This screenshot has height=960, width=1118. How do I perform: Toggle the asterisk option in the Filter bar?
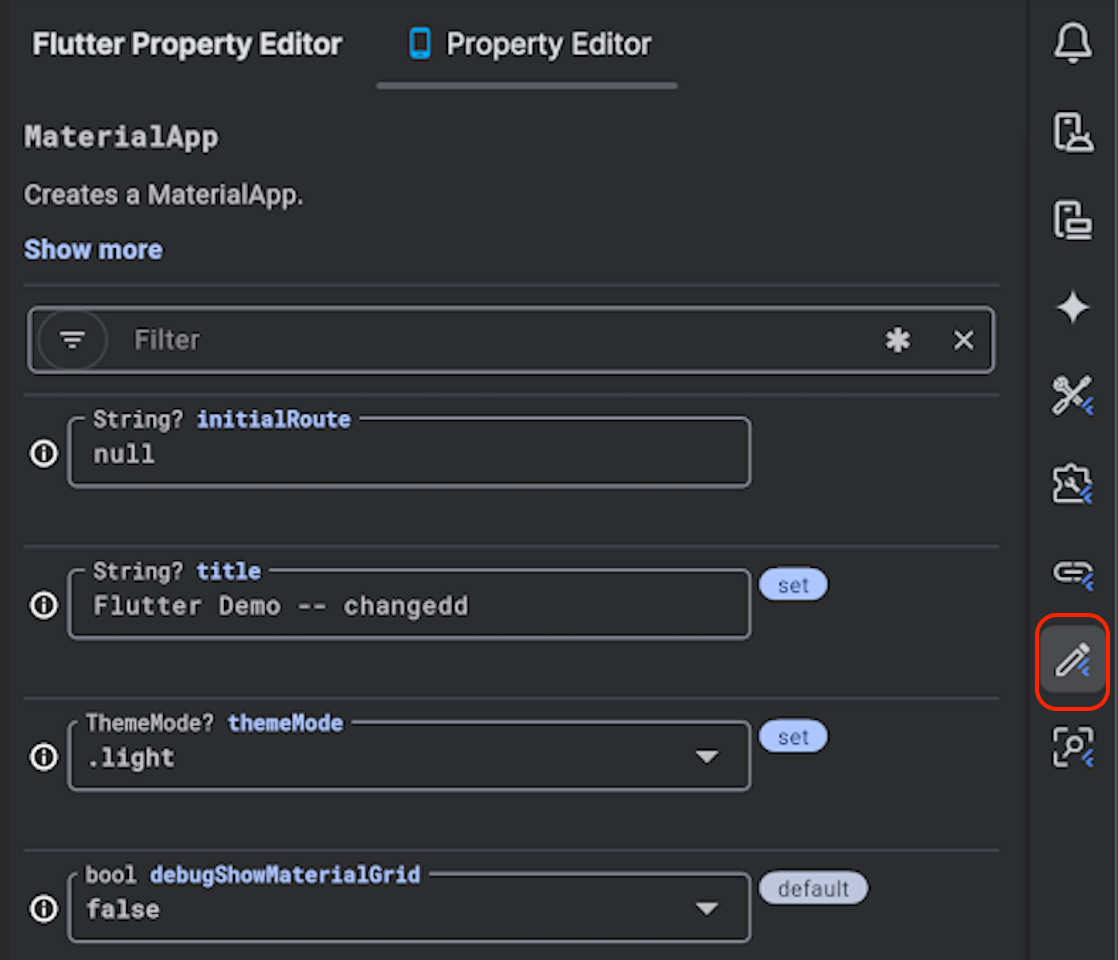coord(897,340)
